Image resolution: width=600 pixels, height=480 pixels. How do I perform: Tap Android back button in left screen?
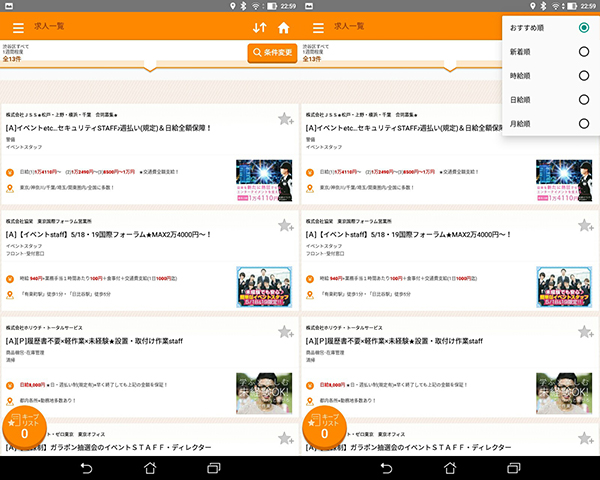(x=86, y=468)
